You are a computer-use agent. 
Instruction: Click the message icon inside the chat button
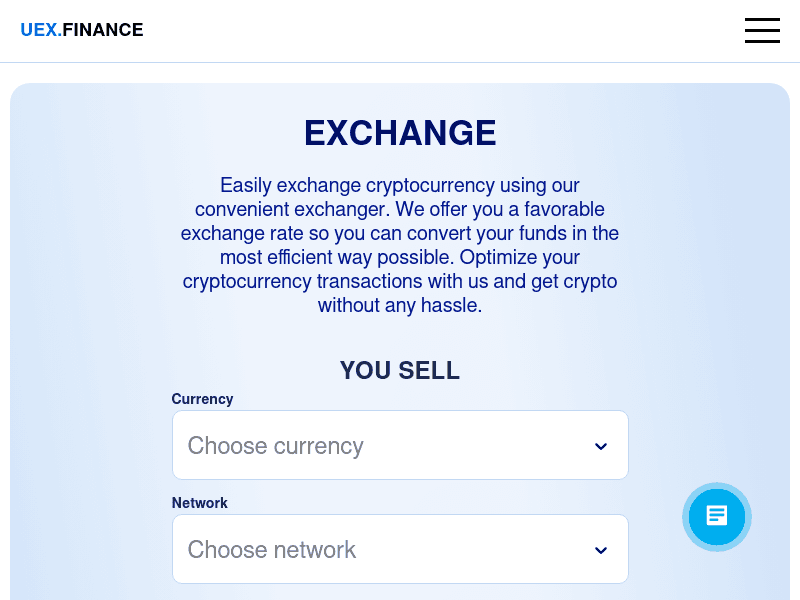click(x=717, y=516)
